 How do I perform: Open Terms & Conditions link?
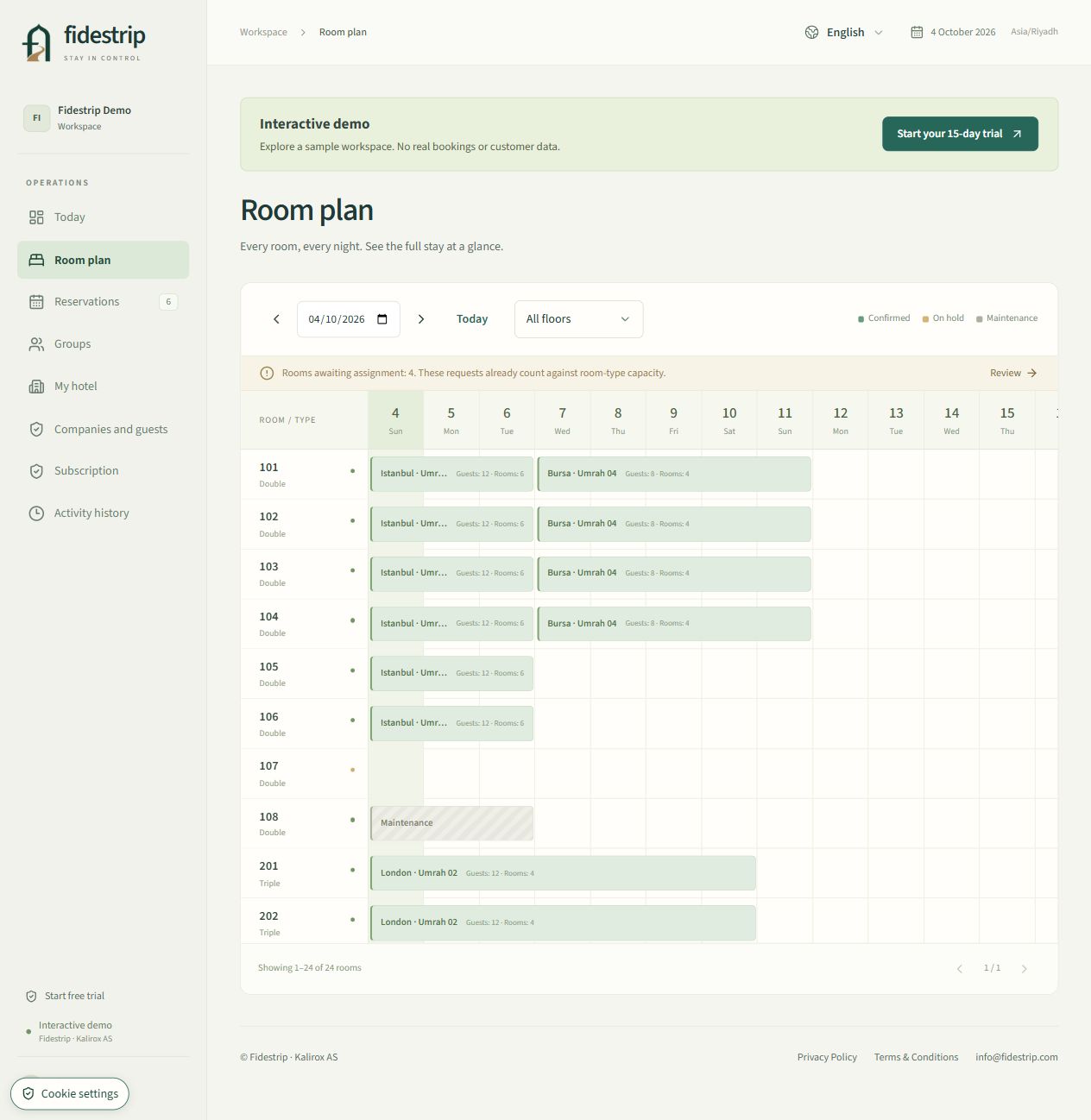[916, 1057]
